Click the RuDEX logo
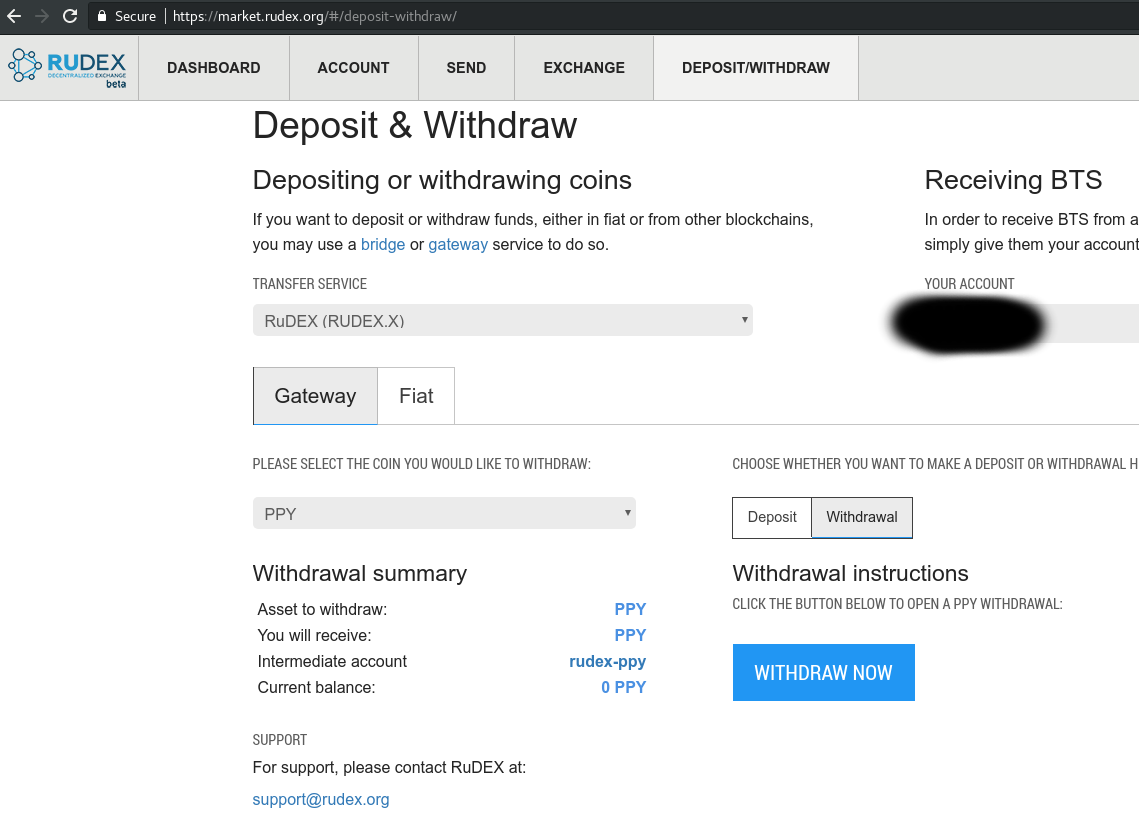Viewport: 1139px width, 822px height. [x=68, y=68]
